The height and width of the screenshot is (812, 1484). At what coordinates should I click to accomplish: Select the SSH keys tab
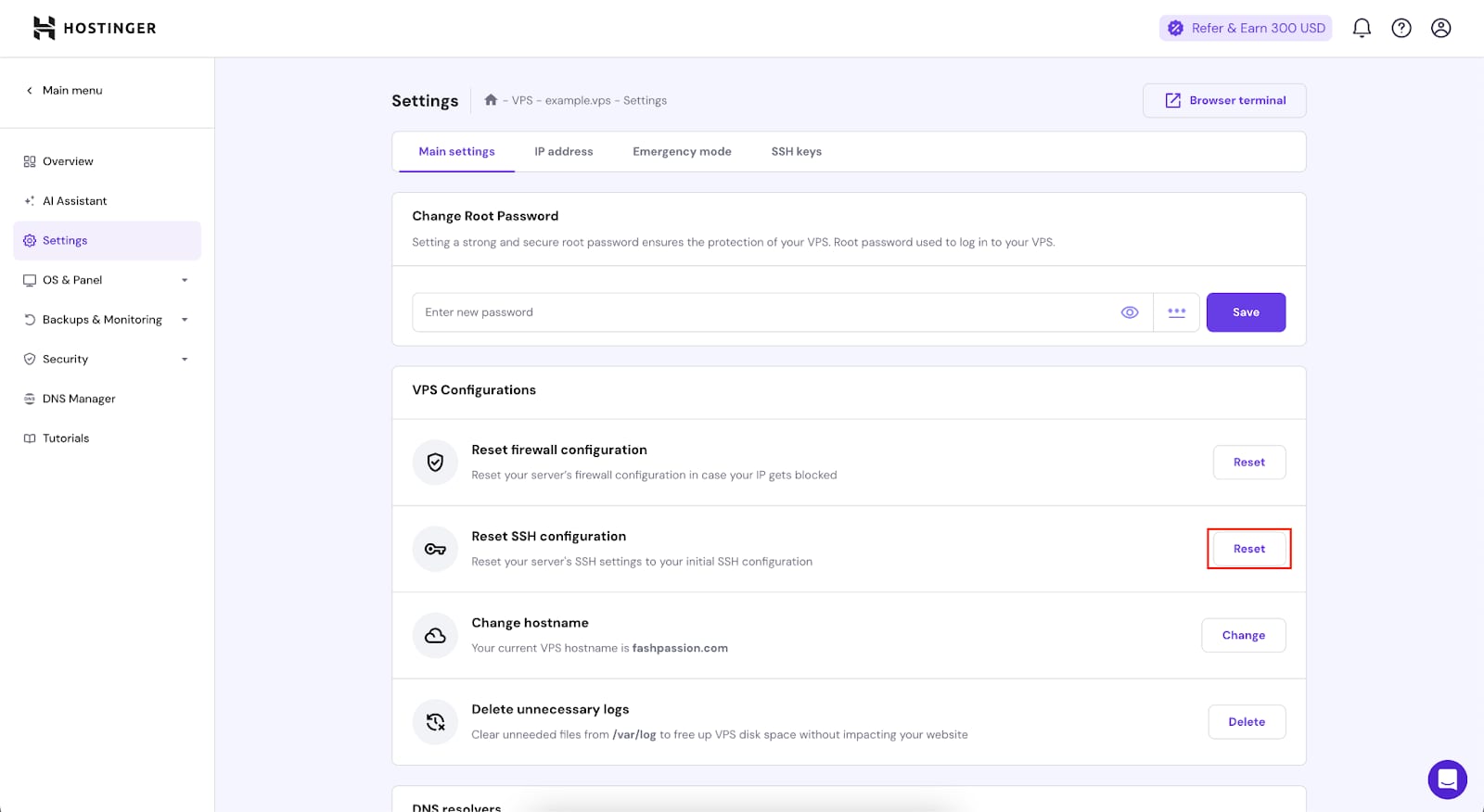point(796,152)
